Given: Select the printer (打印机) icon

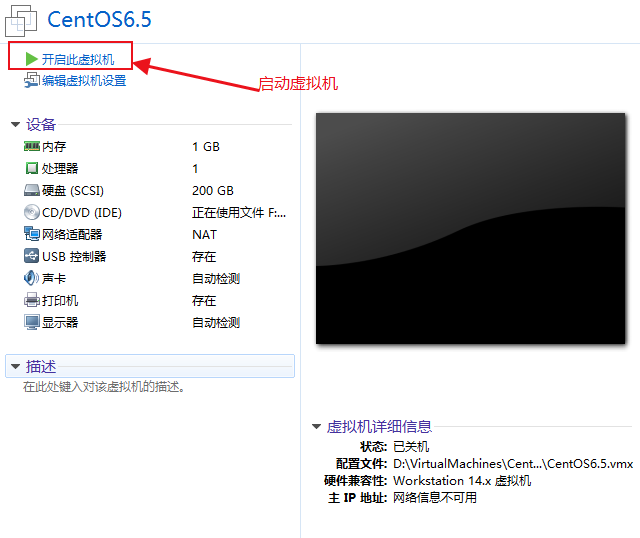Looking at the screenshot, I should (x=31, y=300).
